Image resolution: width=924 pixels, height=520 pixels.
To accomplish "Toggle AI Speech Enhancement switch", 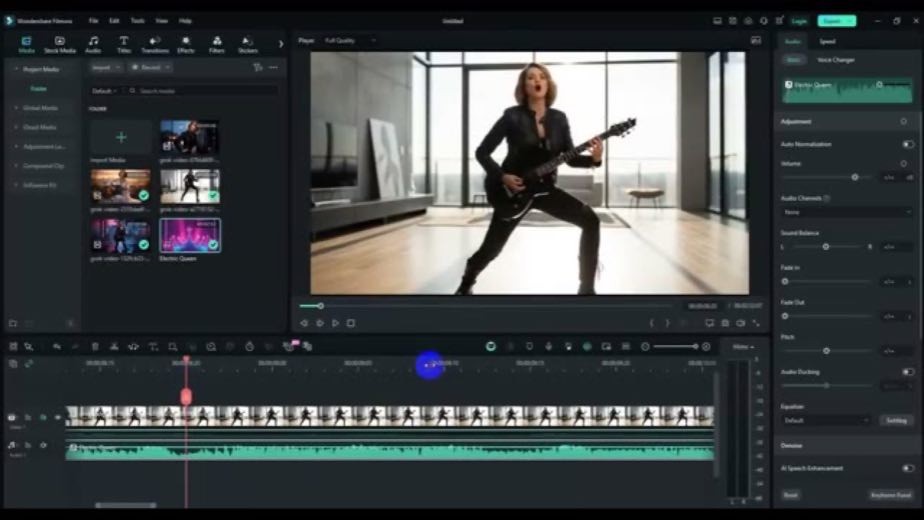I will click(x=908, y=468).
